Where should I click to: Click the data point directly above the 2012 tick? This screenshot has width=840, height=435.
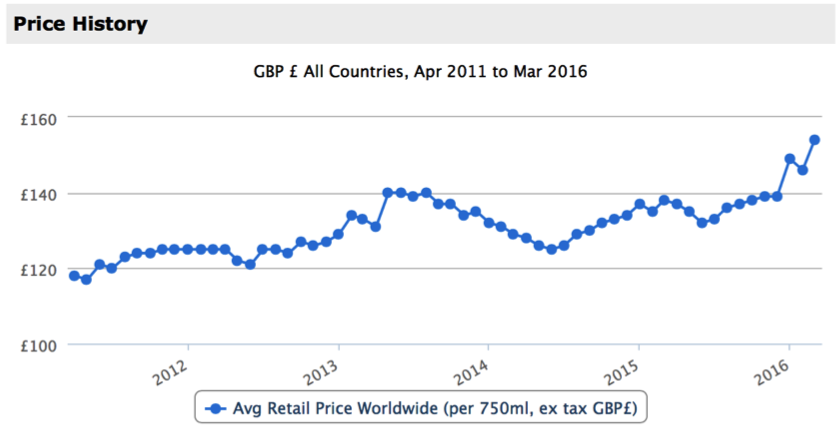(187, 249)
